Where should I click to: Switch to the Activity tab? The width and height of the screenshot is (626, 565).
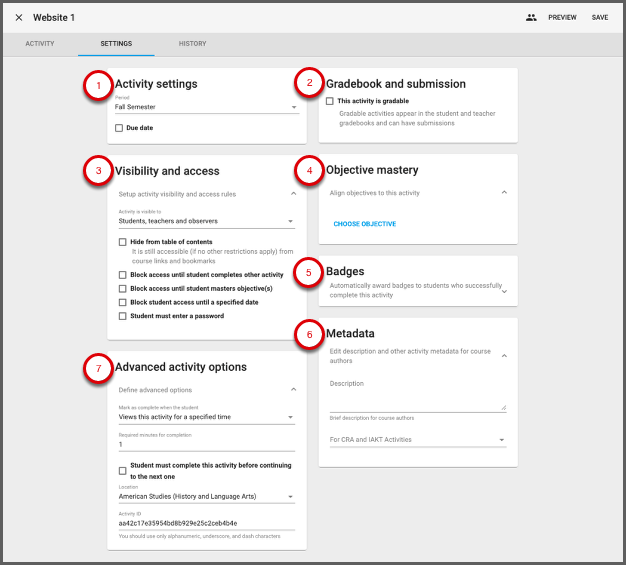pos(39,45)
